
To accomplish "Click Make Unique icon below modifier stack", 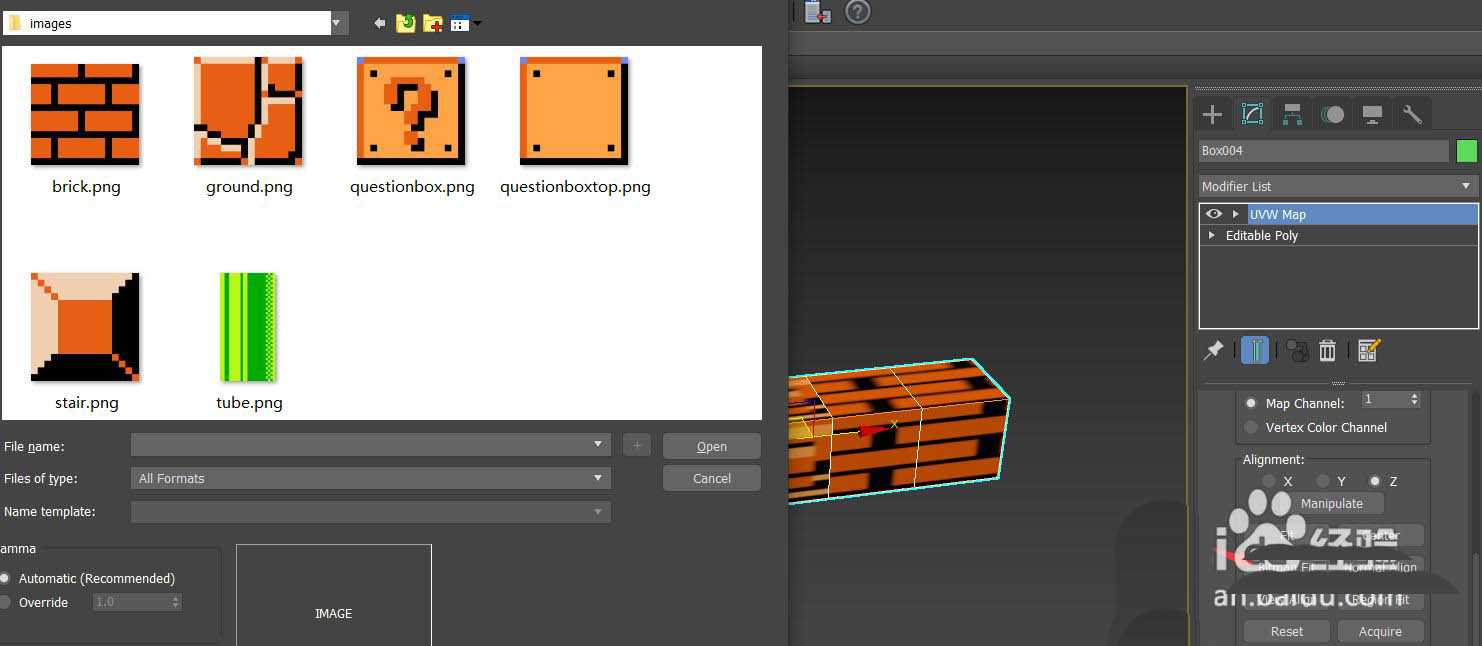I will point(1297,350).
